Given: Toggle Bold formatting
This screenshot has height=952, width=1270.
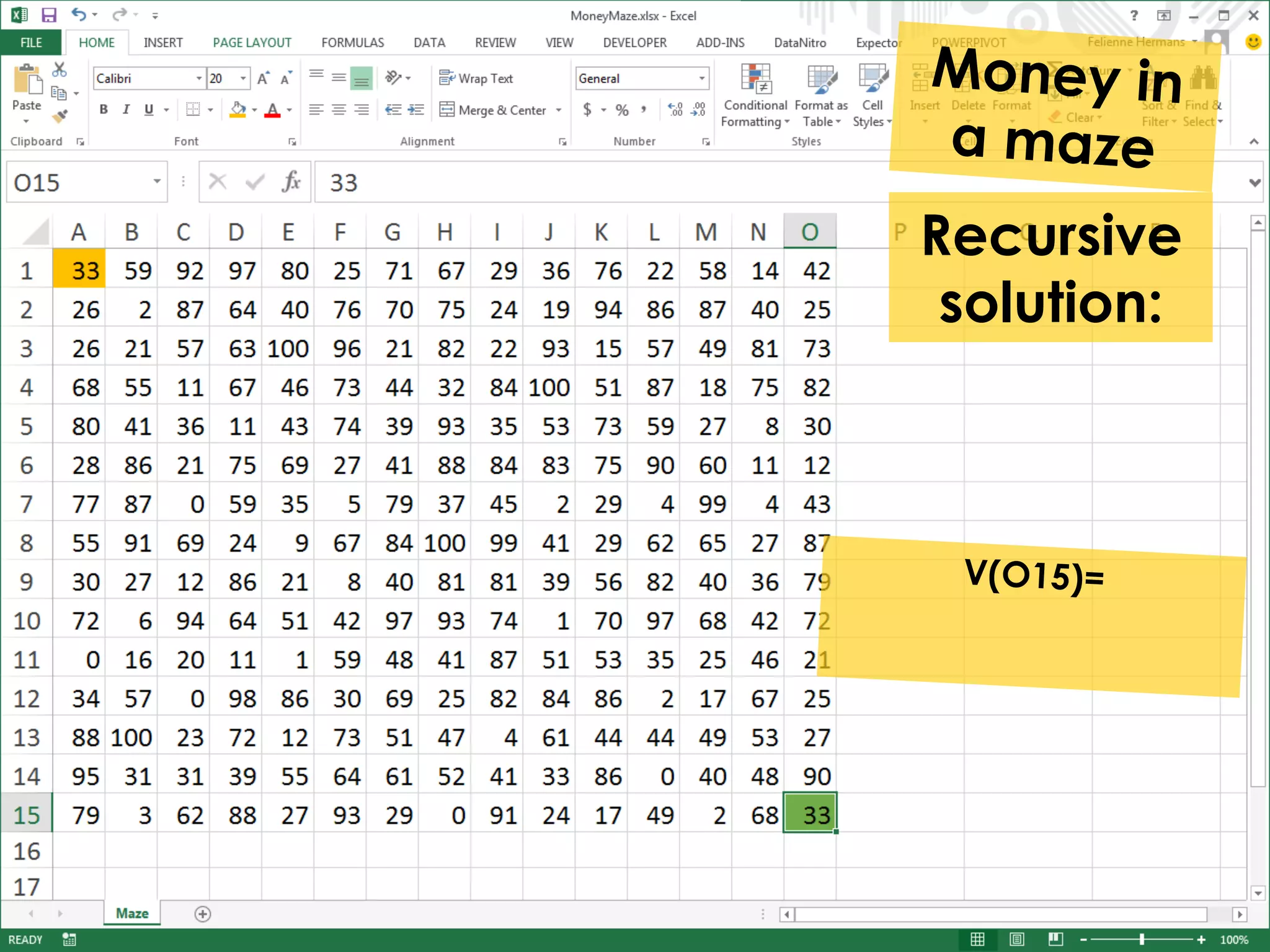Looking at the screenshot, I should 104,110.
